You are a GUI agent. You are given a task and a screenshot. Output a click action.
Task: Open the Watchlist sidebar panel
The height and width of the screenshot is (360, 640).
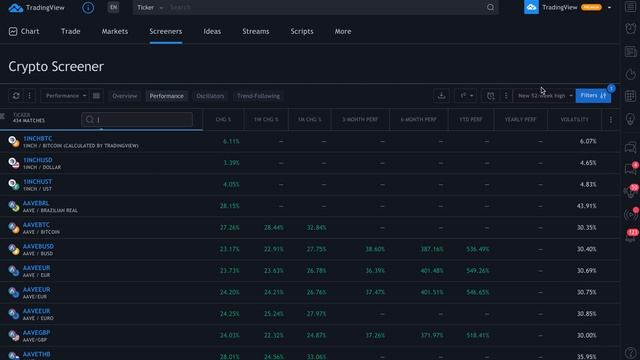pyautogui.click(x=631, y=7)
